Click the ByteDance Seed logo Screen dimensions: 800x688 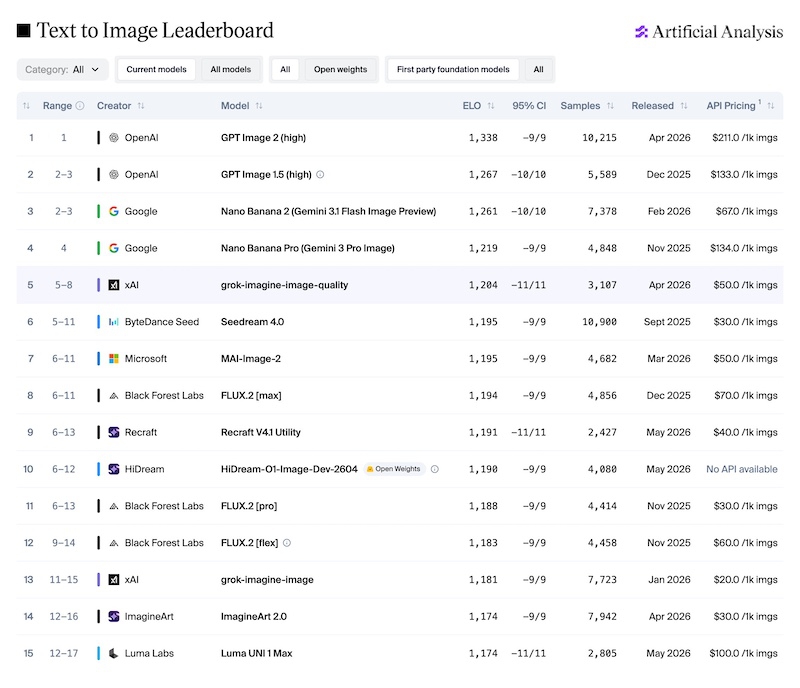114,322
